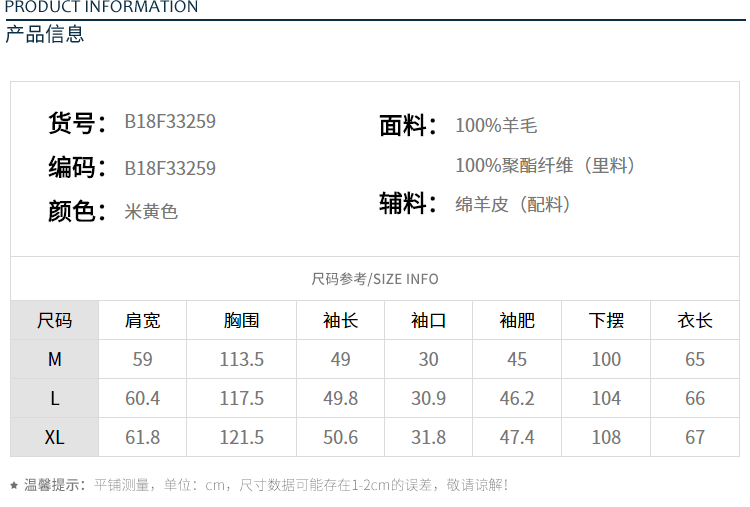Click the 衣长 column header
This screenshot has width=750, height=507.
point(695,320)
